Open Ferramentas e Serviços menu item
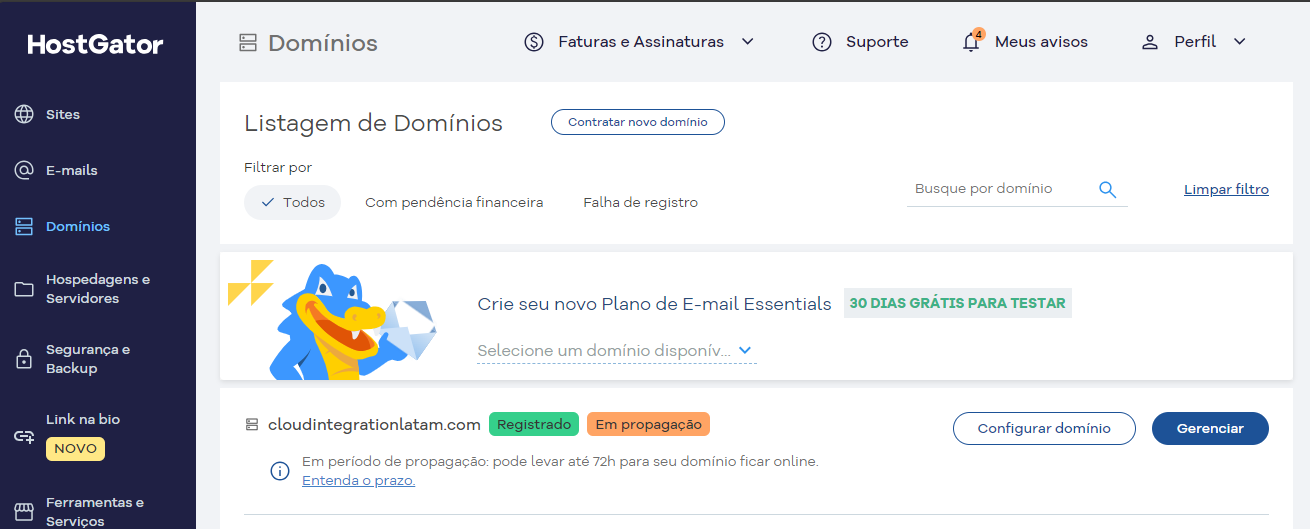Screen dimensions: 1310x529 95,511
